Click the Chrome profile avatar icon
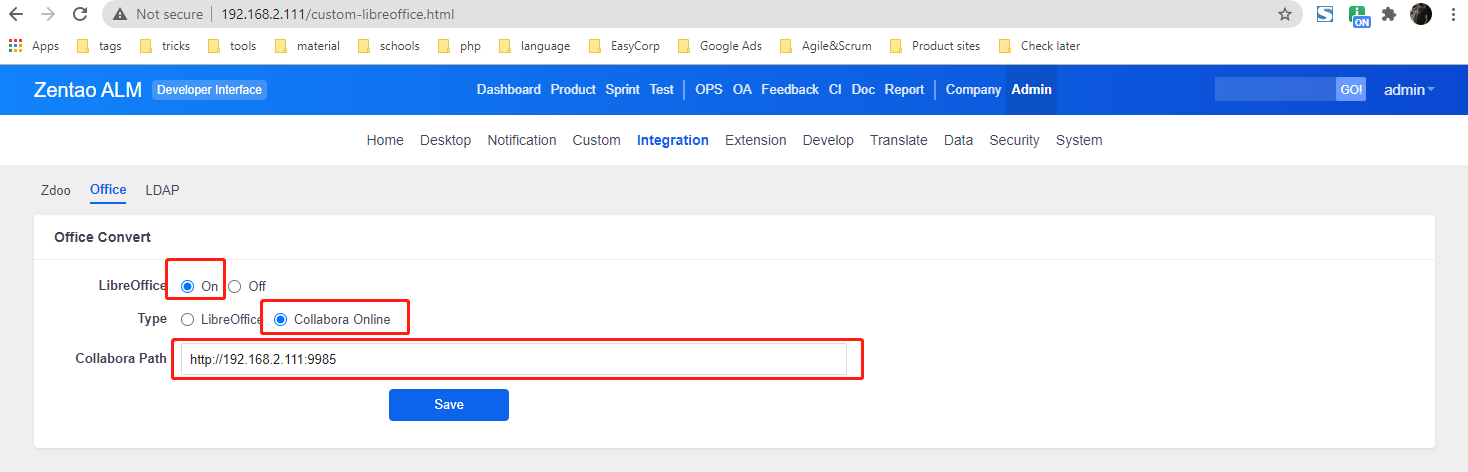The height and width of the screenshot is (472, 1468). coord(1421,15)
